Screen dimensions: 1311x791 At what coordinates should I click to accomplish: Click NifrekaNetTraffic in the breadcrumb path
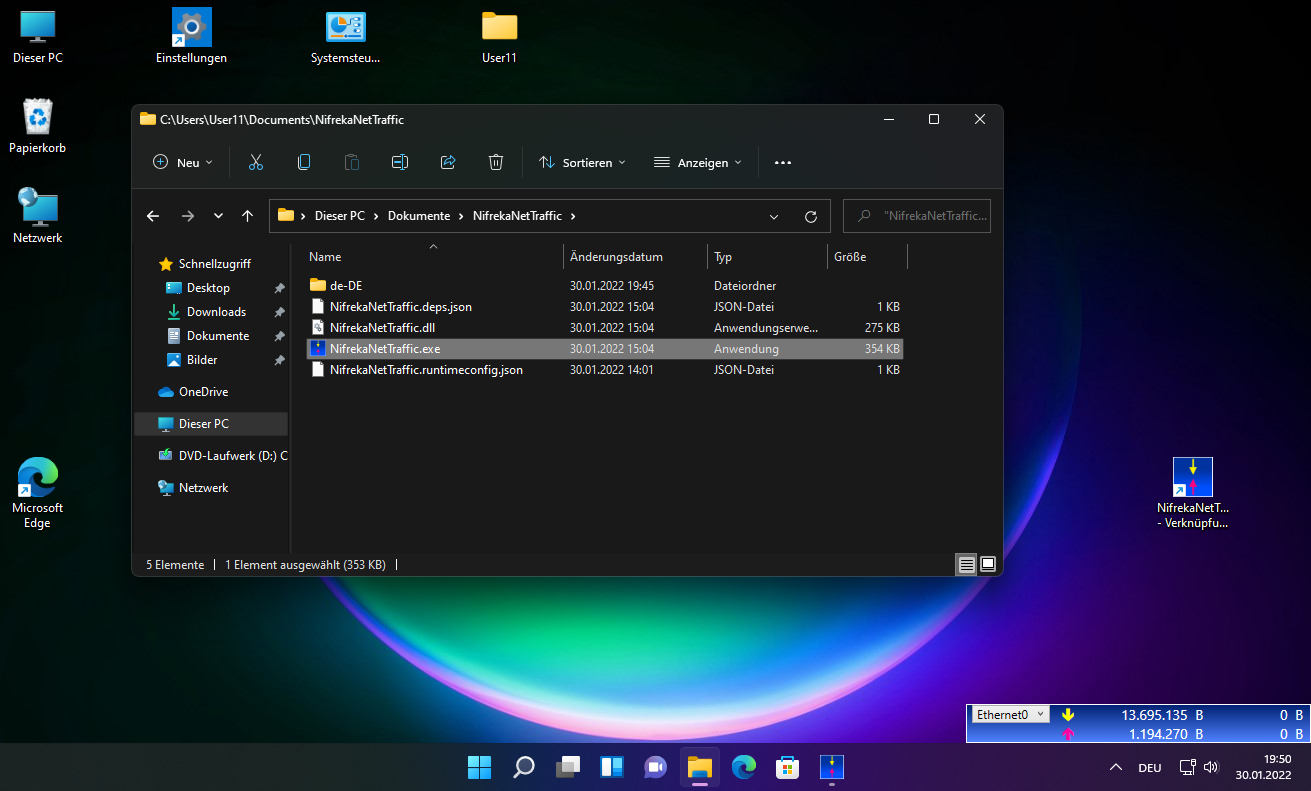pos(517,216)
